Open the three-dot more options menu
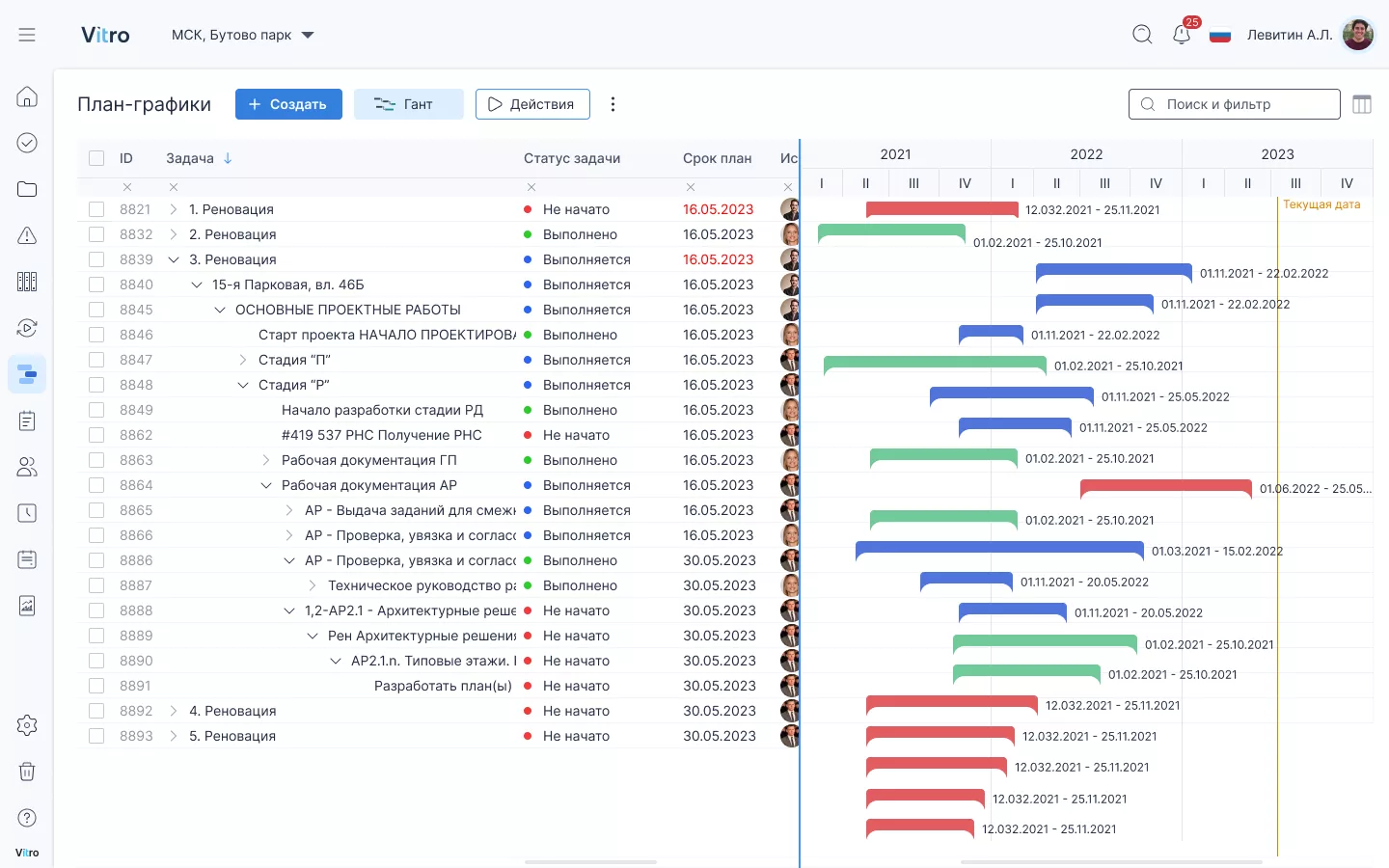The width and height of the screenshot is (1389, 868). tap(613, 104)
